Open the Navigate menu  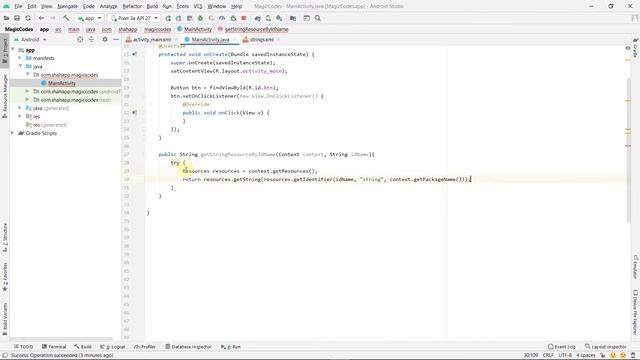tap(67, 6)
